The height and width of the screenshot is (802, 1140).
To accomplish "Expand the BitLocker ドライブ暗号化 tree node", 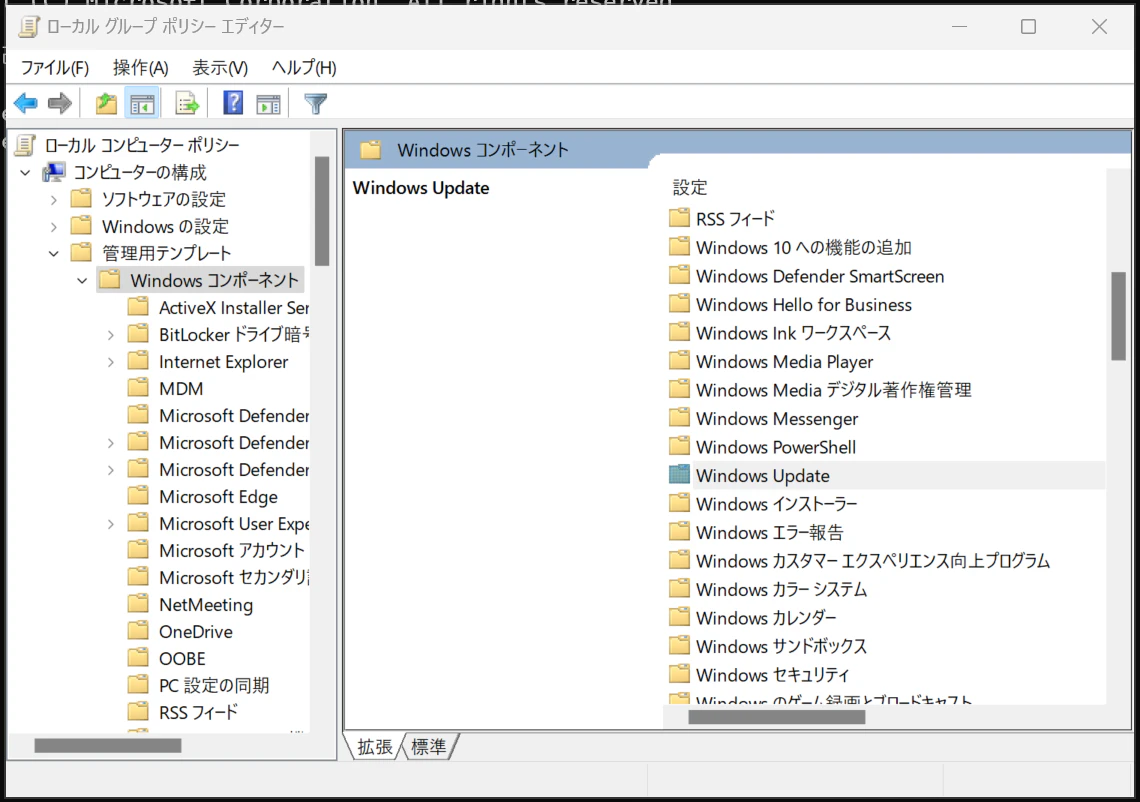I will pyautogui.click(x=111, y=335).
